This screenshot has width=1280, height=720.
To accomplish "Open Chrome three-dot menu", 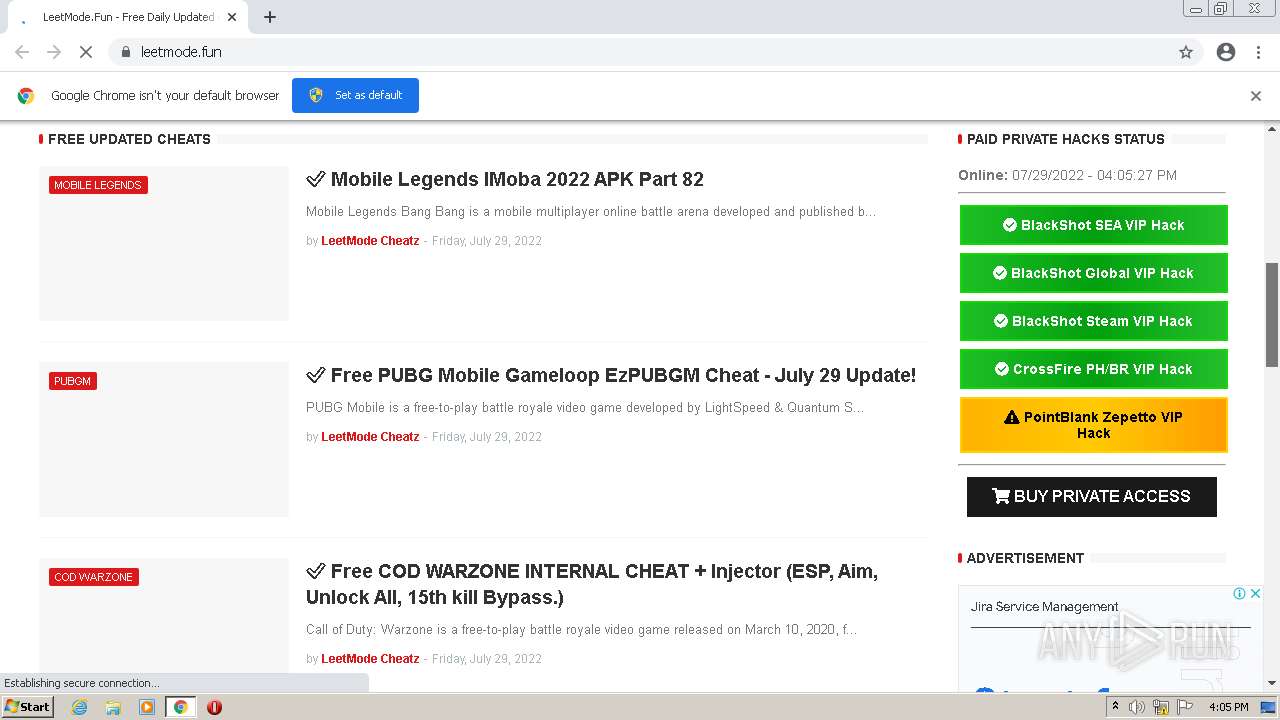I will [x=1258, y=52].
